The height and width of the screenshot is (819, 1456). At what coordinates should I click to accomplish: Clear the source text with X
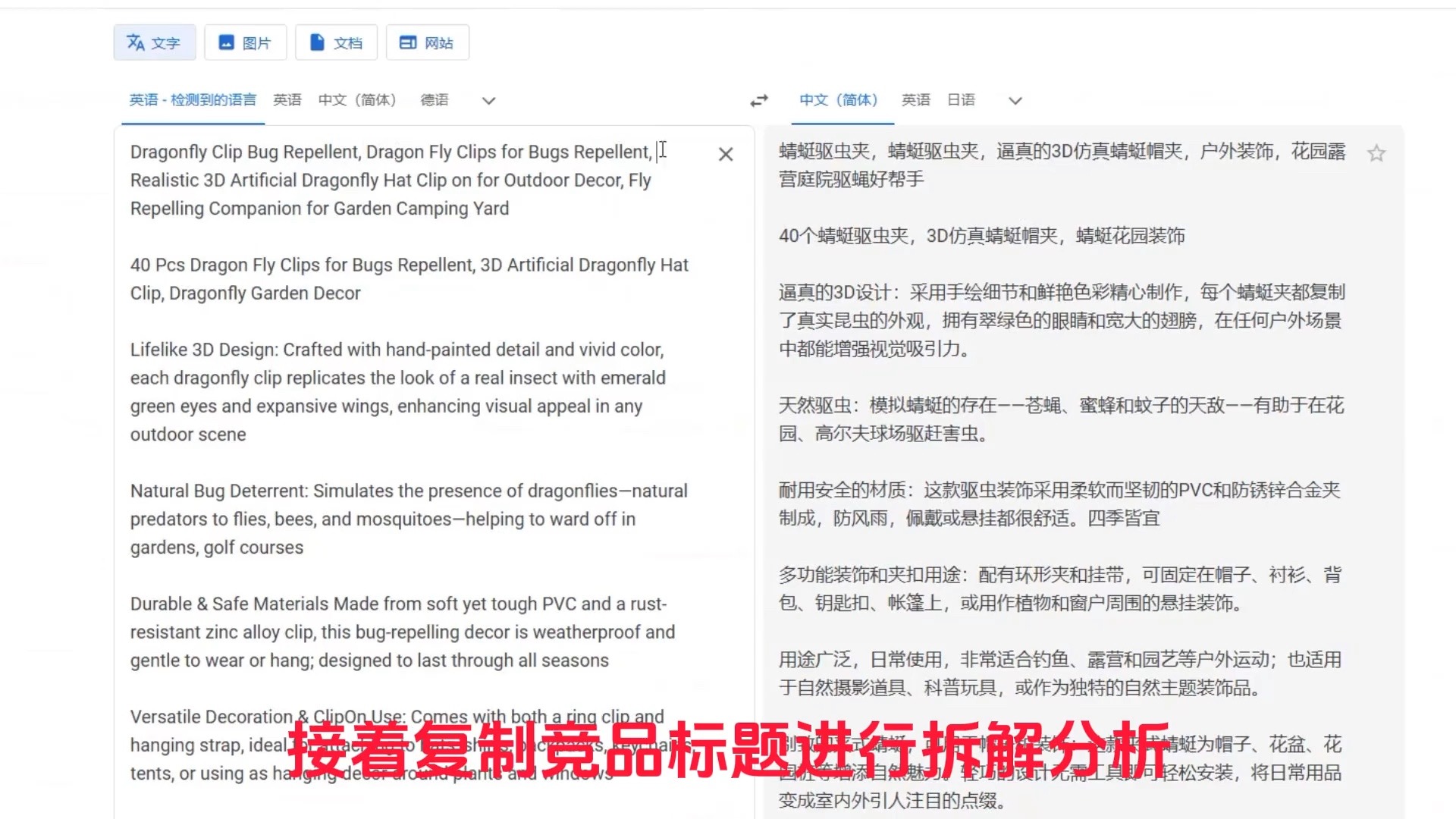[x=726, y=154]
